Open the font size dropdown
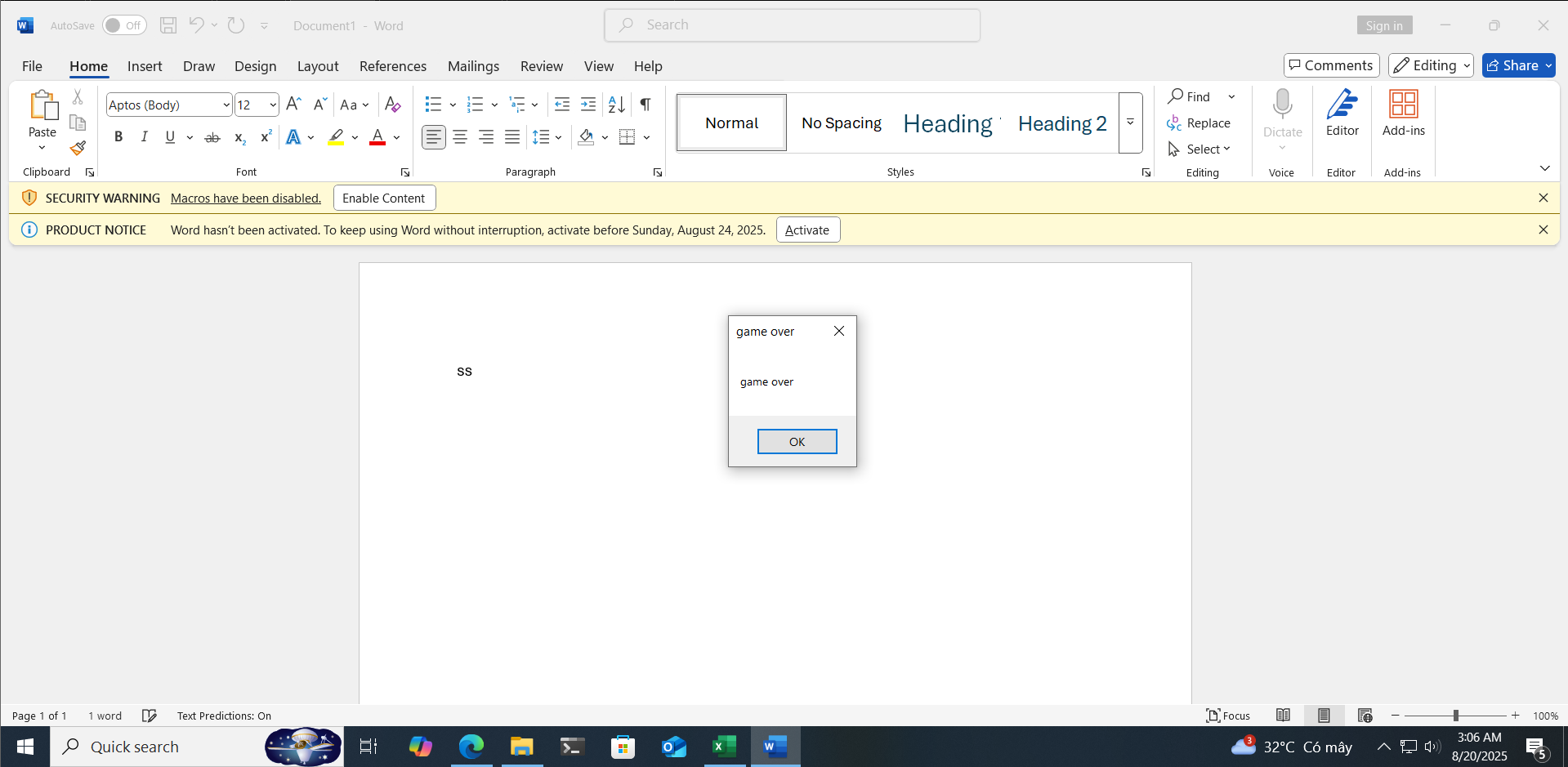 point(273,105)
